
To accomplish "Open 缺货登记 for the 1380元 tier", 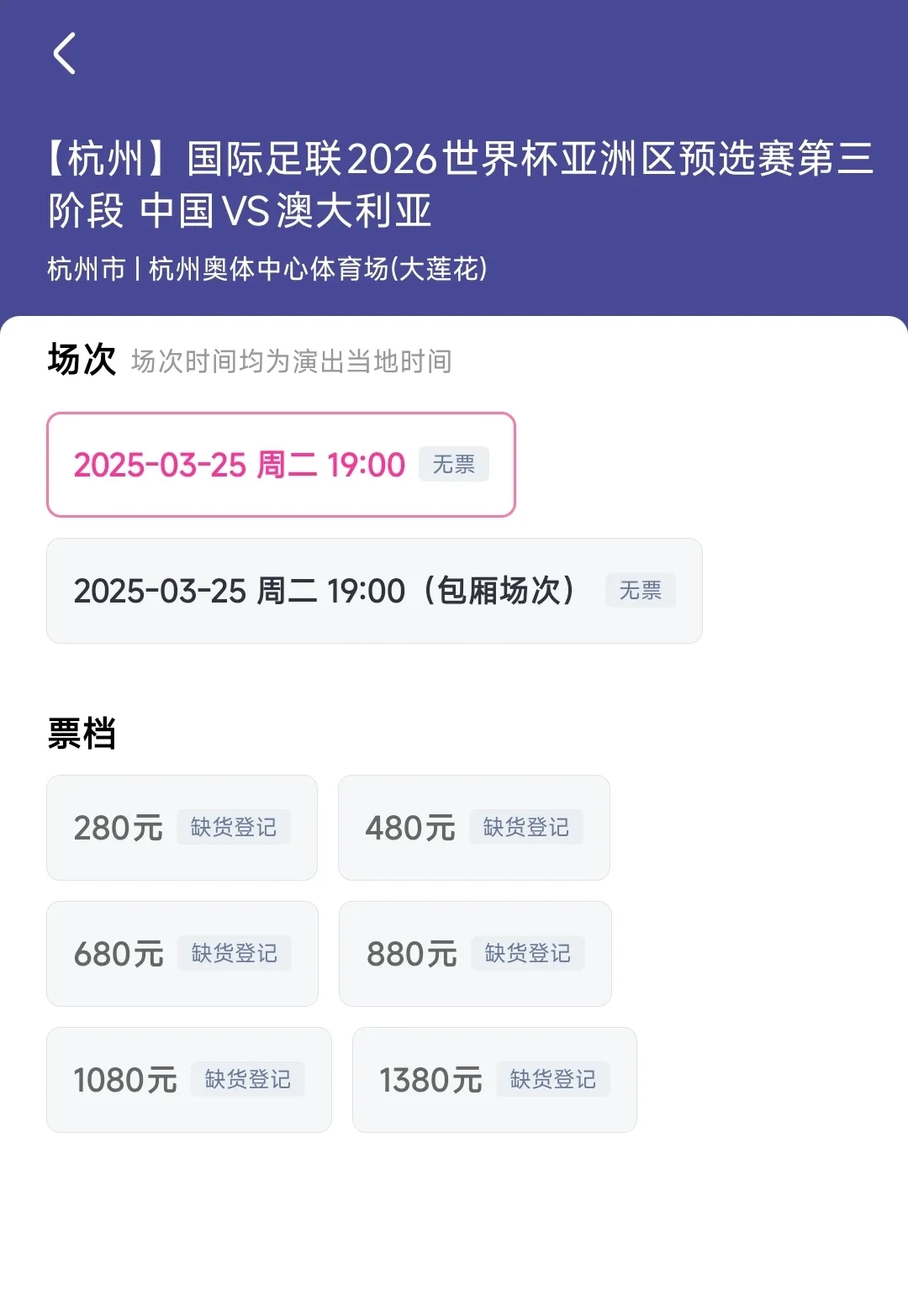I will (553, 1080).
